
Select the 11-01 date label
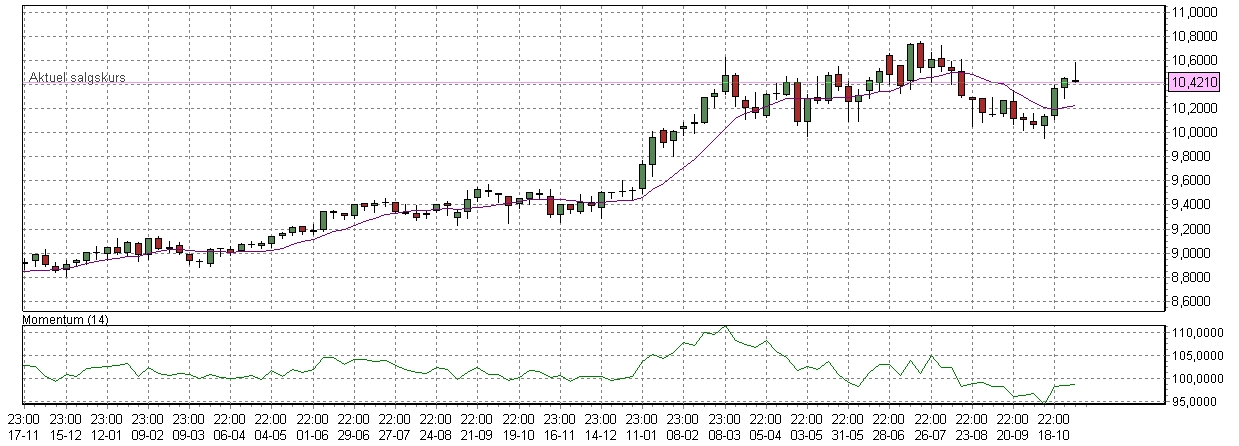[641, 435]
